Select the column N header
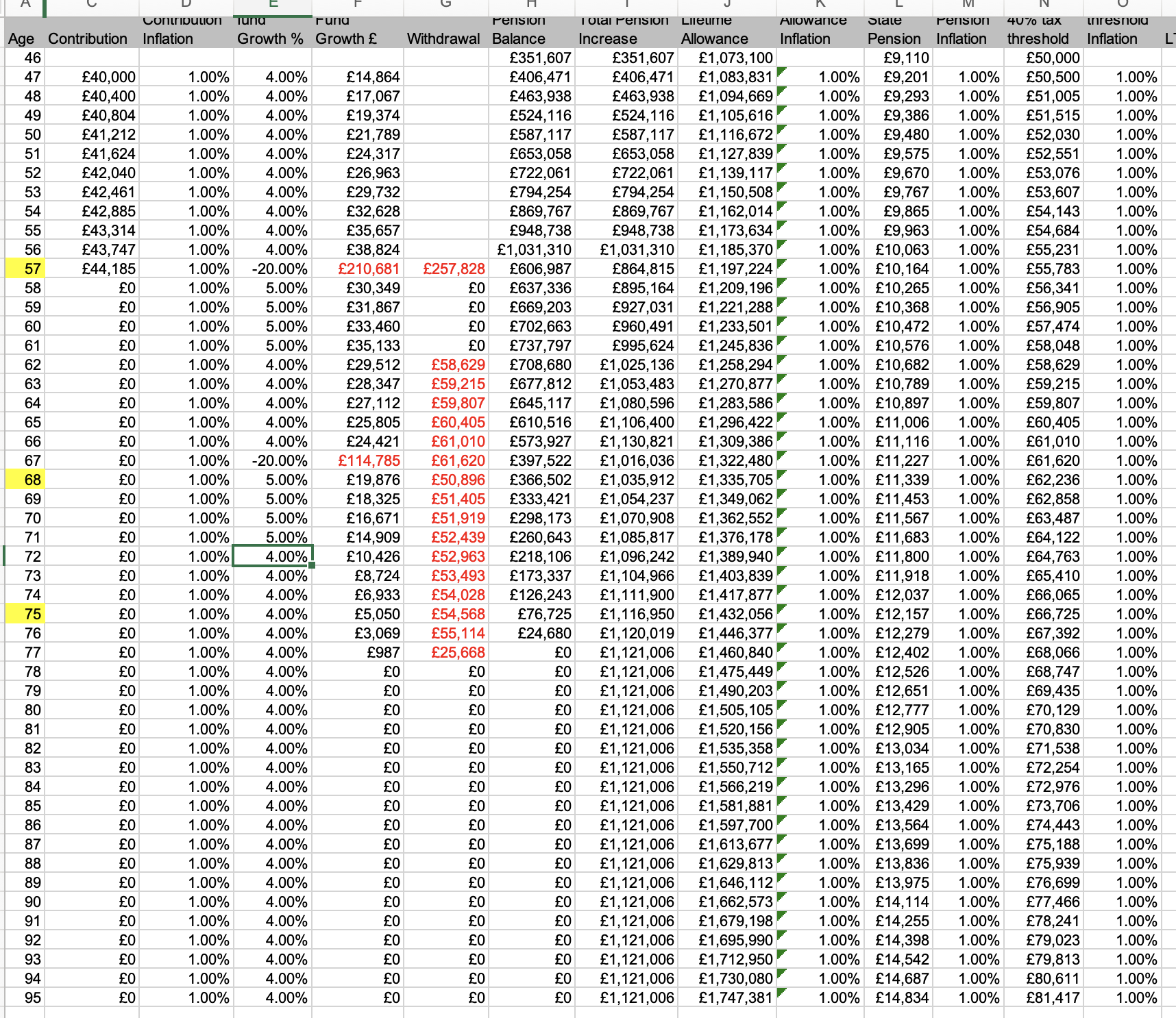 1044,5
